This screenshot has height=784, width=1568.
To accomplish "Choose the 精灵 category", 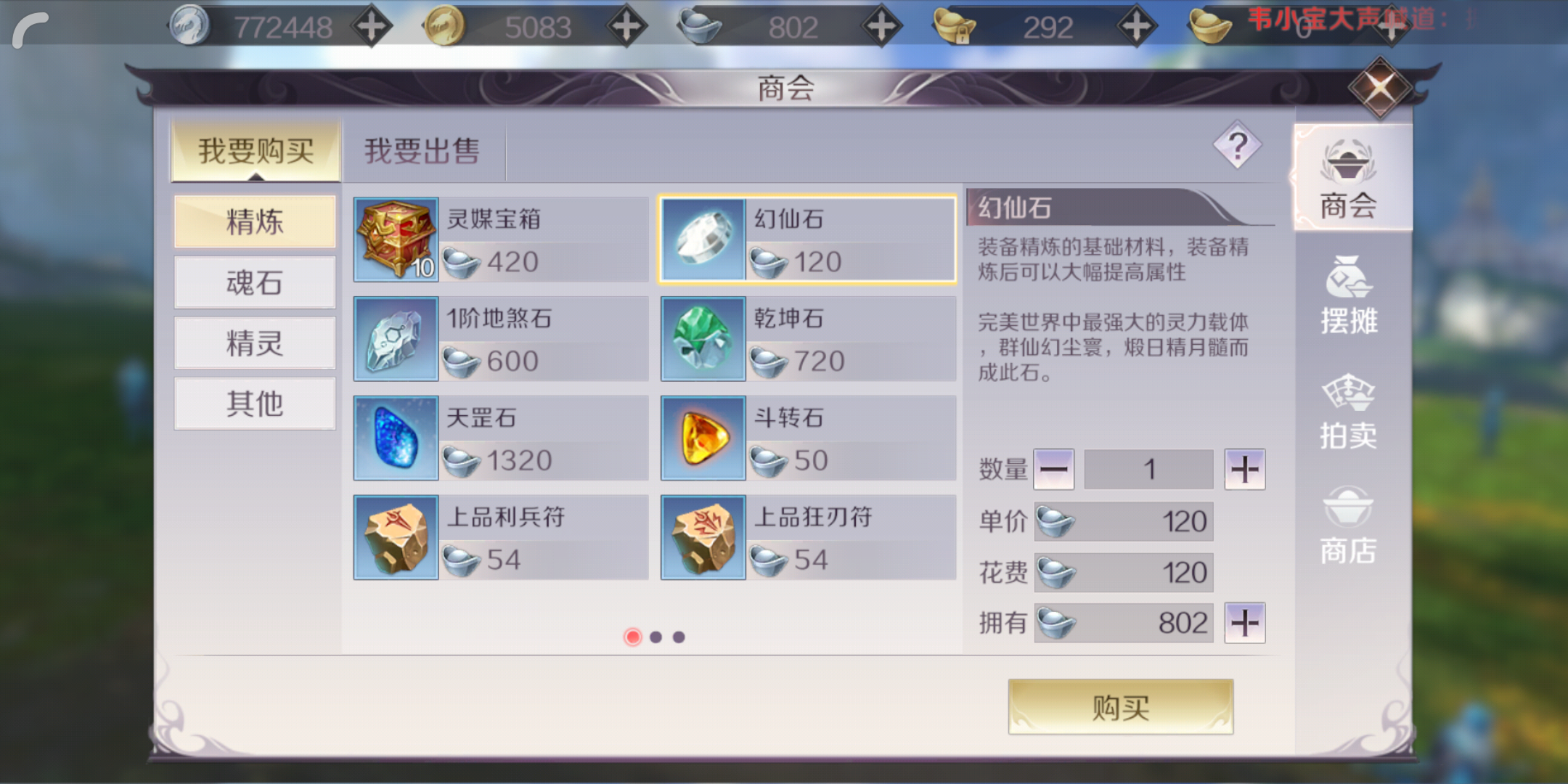I will coord(255,343).
